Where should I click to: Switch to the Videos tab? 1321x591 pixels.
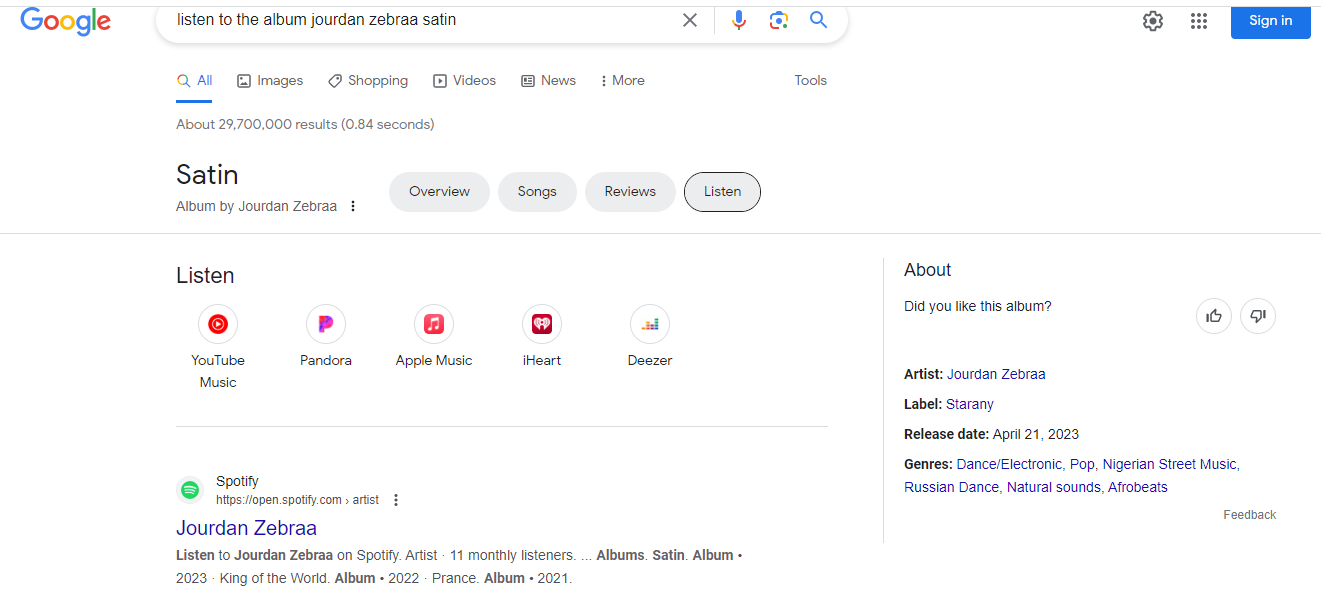coord(464,81)
